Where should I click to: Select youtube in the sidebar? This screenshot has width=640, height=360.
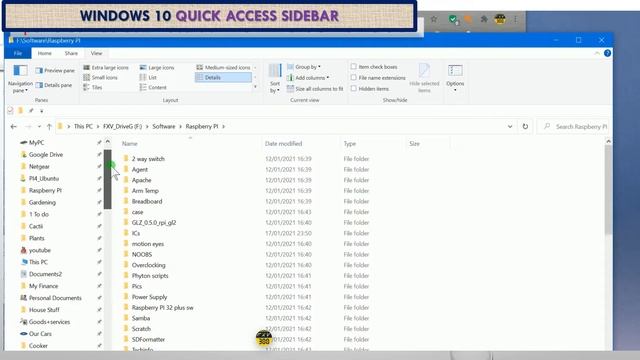click(x=40, y=250)
